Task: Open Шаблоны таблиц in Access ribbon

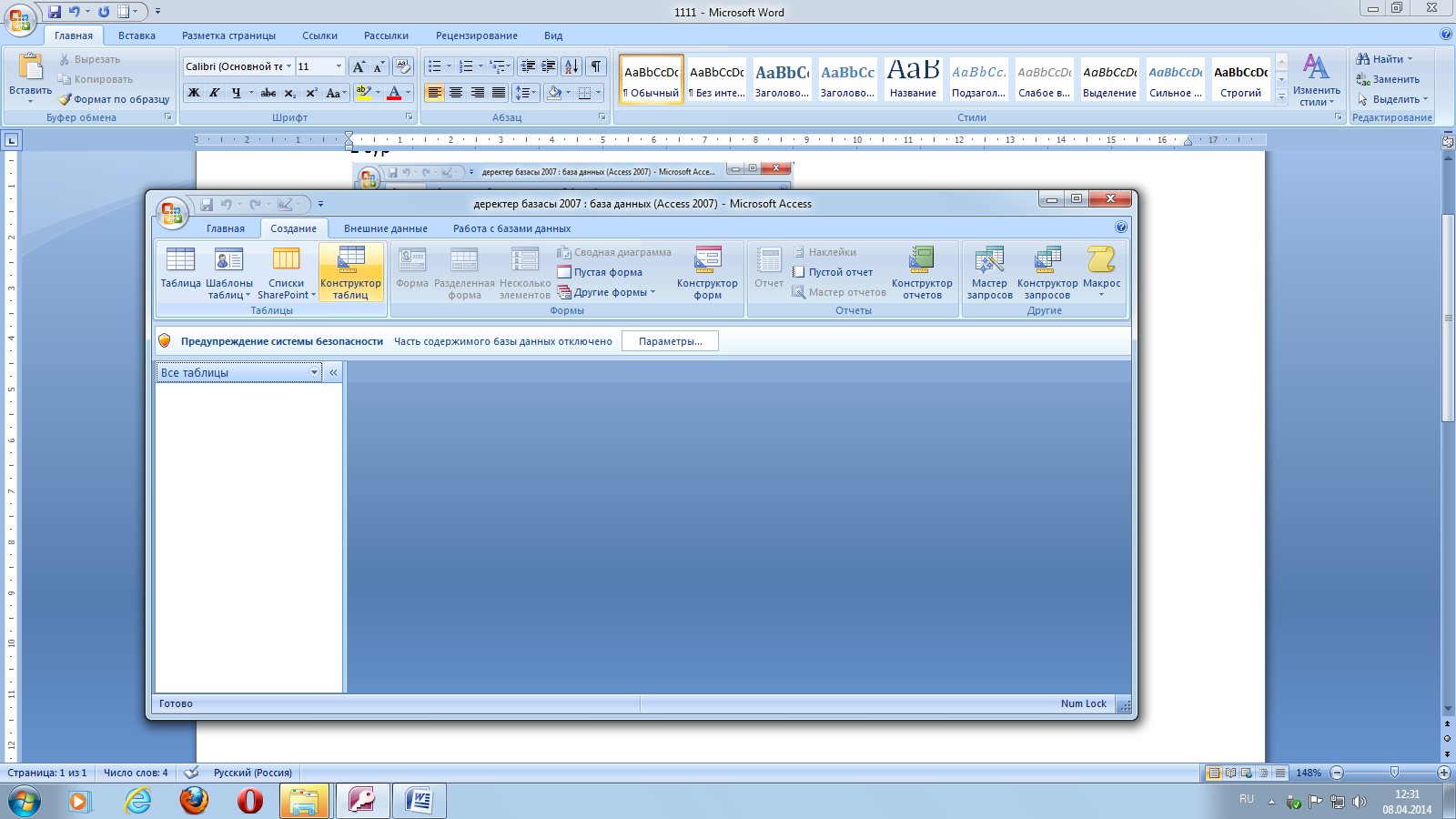Action: click(228, 272)
